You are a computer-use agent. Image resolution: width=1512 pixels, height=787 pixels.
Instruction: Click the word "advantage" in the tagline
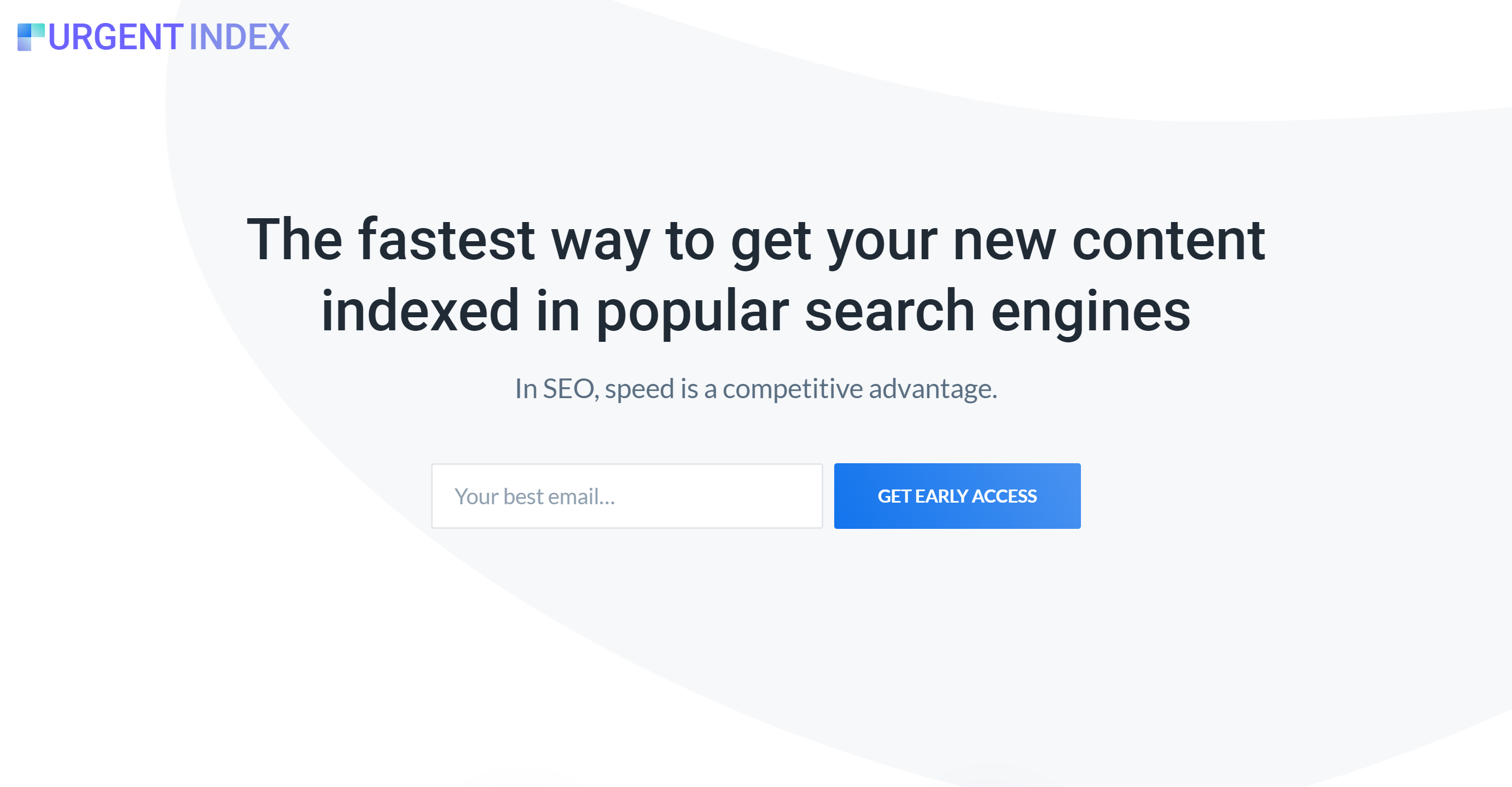[931, 388]
